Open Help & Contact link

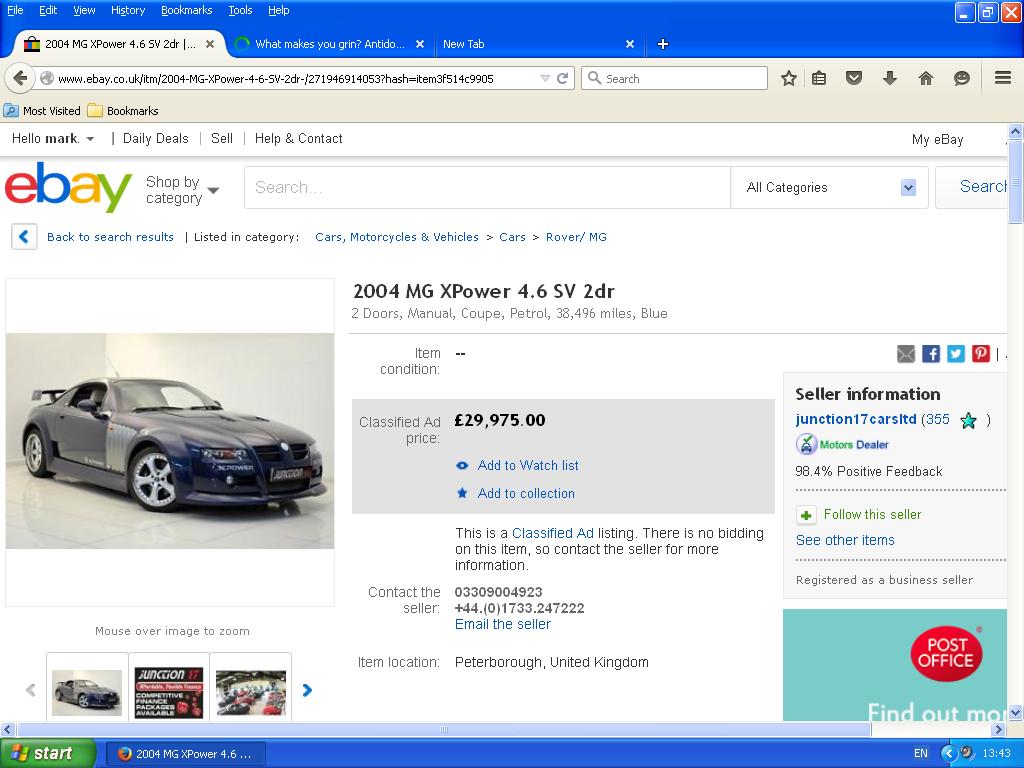298,138
